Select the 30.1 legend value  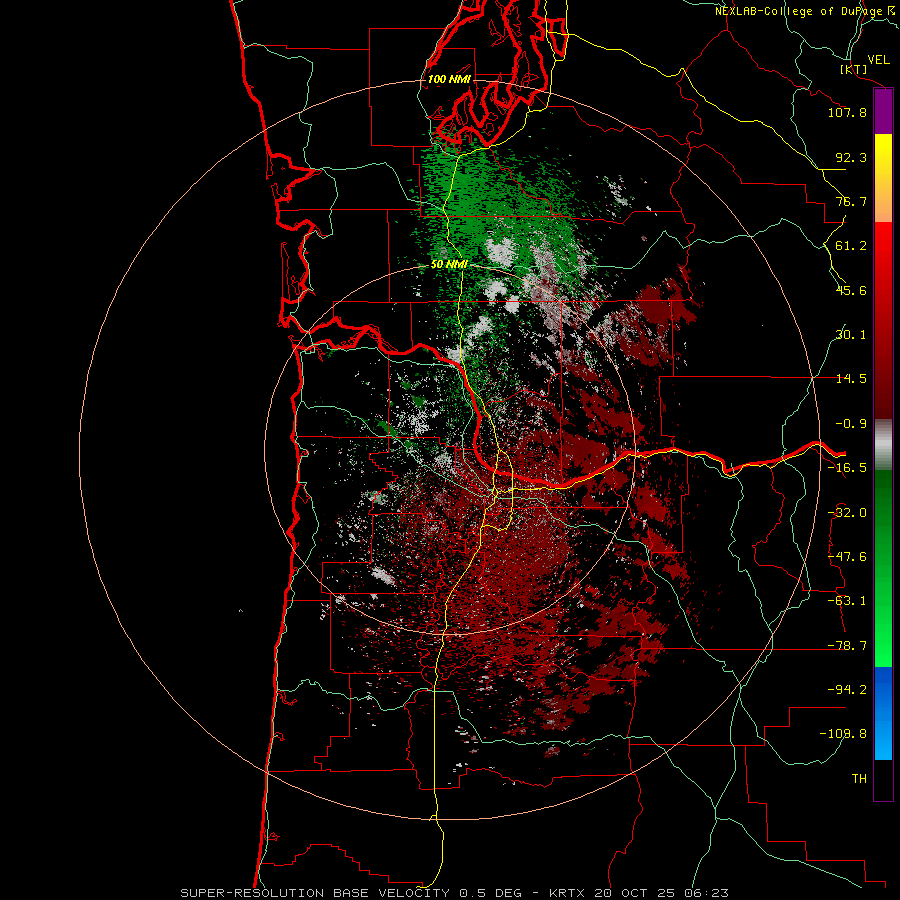click(851, 335)
